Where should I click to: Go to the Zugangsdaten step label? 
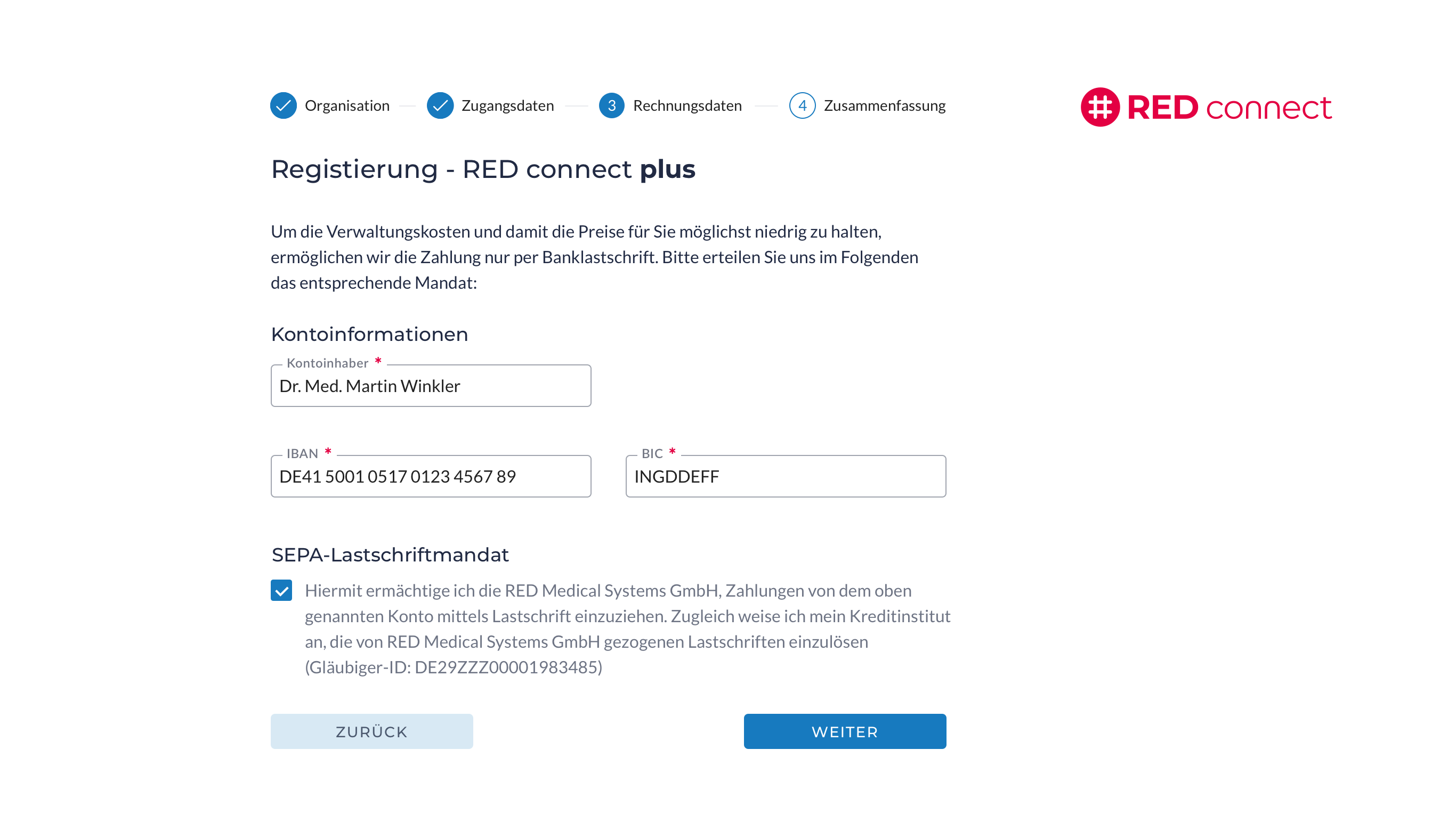507,105
